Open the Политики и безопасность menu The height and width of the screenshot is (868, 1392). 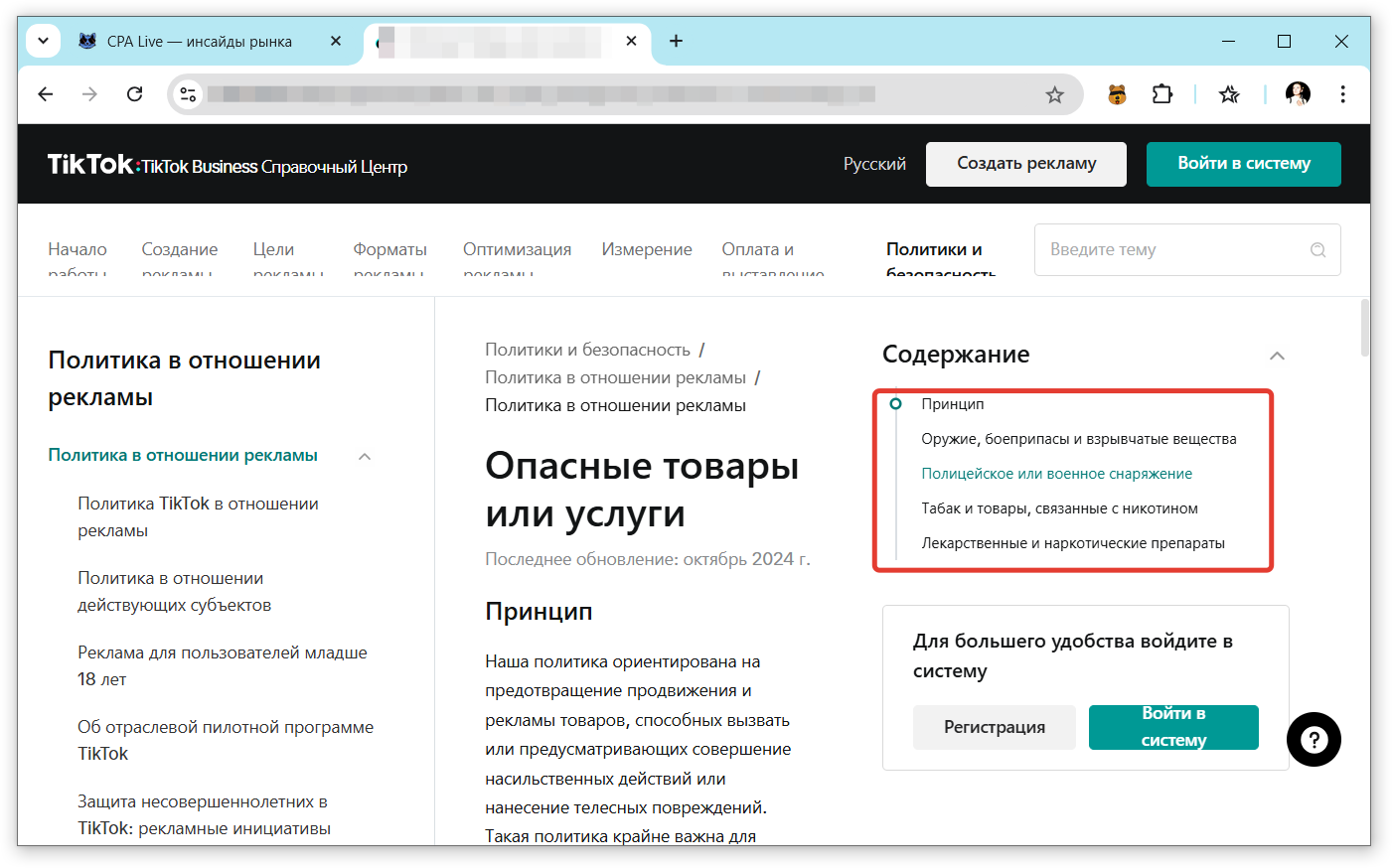pos(941,260)
